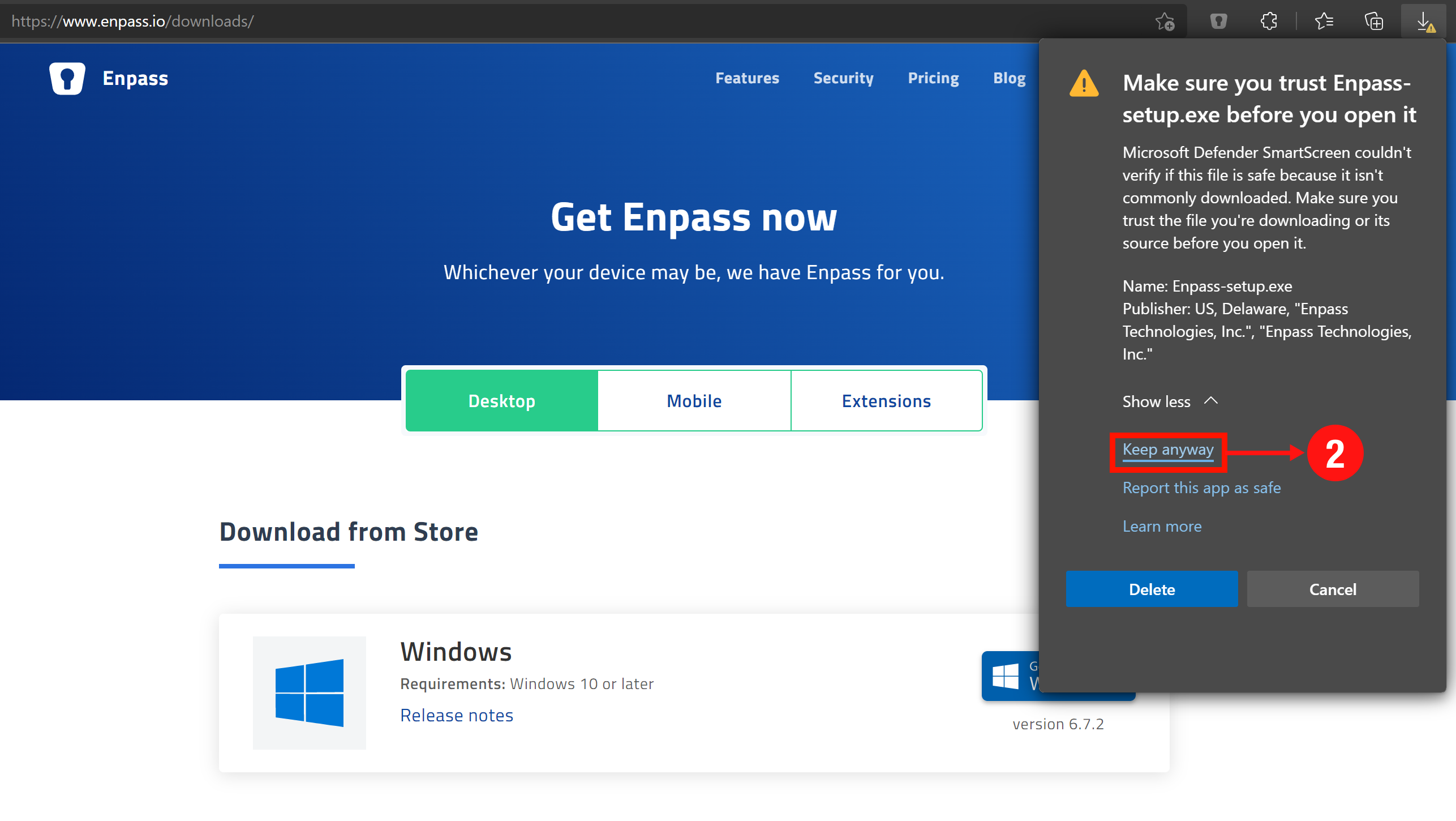This screenshot has height=821, width=1456.
Task: Open the Windows Release notes link
Action: [x=457, y=716]
